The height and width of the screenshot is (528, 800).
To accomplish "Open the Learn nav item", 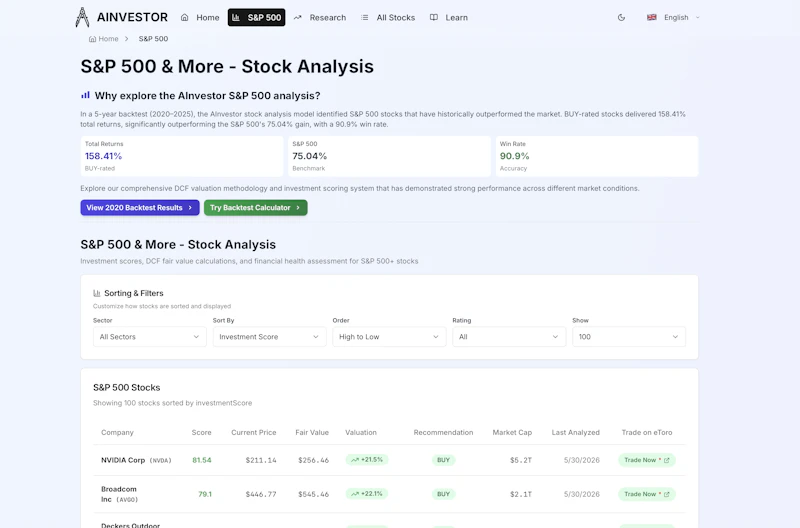I will click(449, 17).
